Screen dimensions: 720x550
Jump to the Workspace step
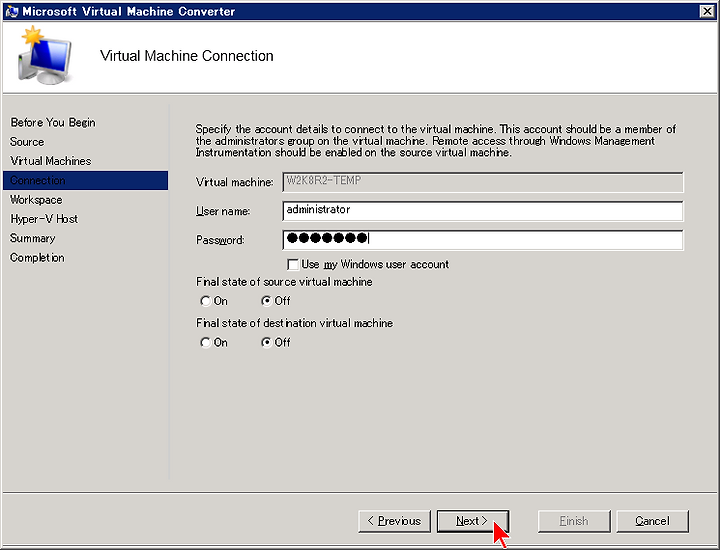pyautogui.click(x=36, y=200)
